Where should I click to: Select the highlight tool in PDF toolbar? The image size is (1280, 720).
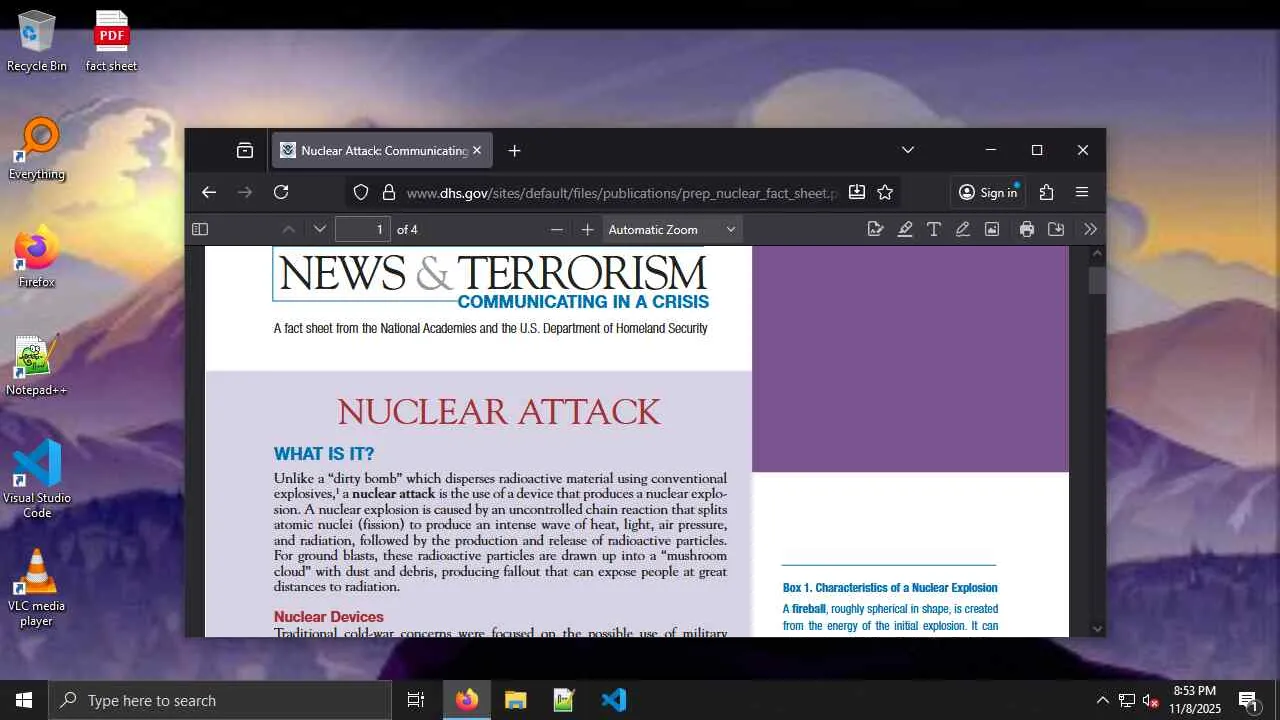tap(905, 229)
